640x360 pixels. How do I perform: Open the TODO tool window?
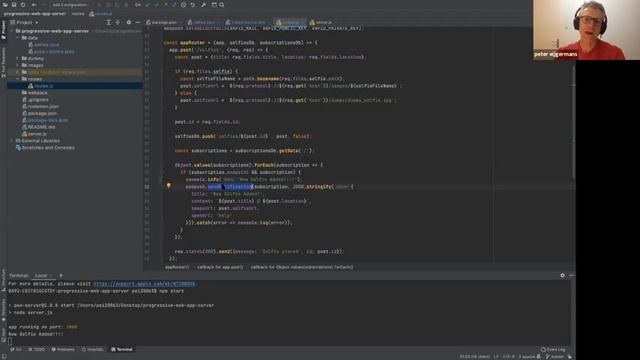(x=37, y=350)
